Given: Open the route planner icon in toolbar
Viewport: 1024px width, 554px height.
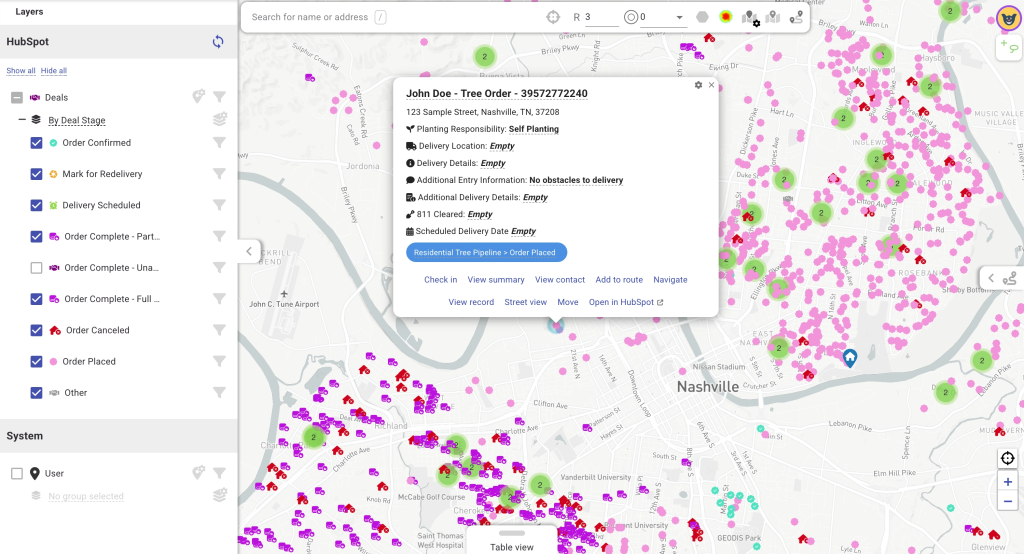Looking at the screenshot, I should coord(796,17).
